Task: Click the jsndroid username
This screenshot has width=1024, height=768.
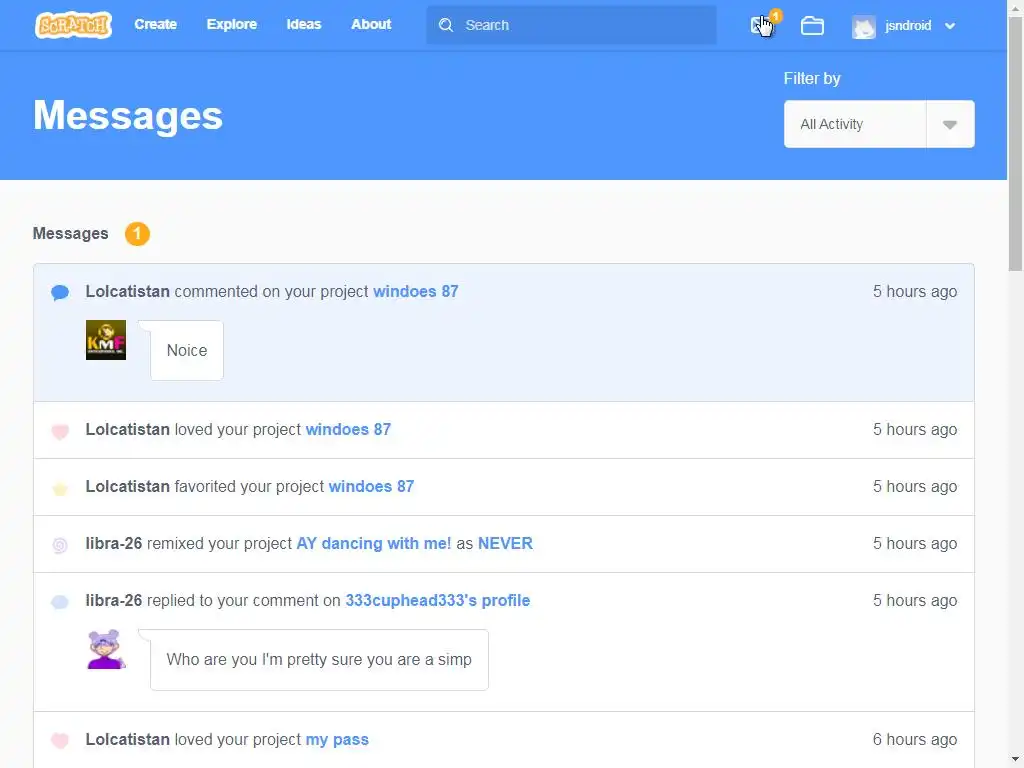Action: tap(908, 25)
